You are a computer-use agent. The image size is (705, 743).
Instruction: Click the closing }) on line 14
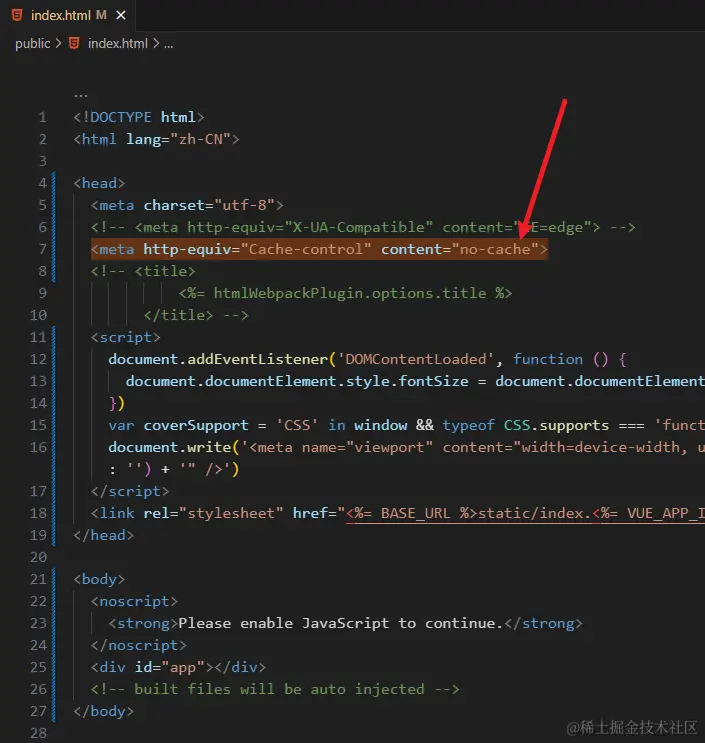point(117,403)
